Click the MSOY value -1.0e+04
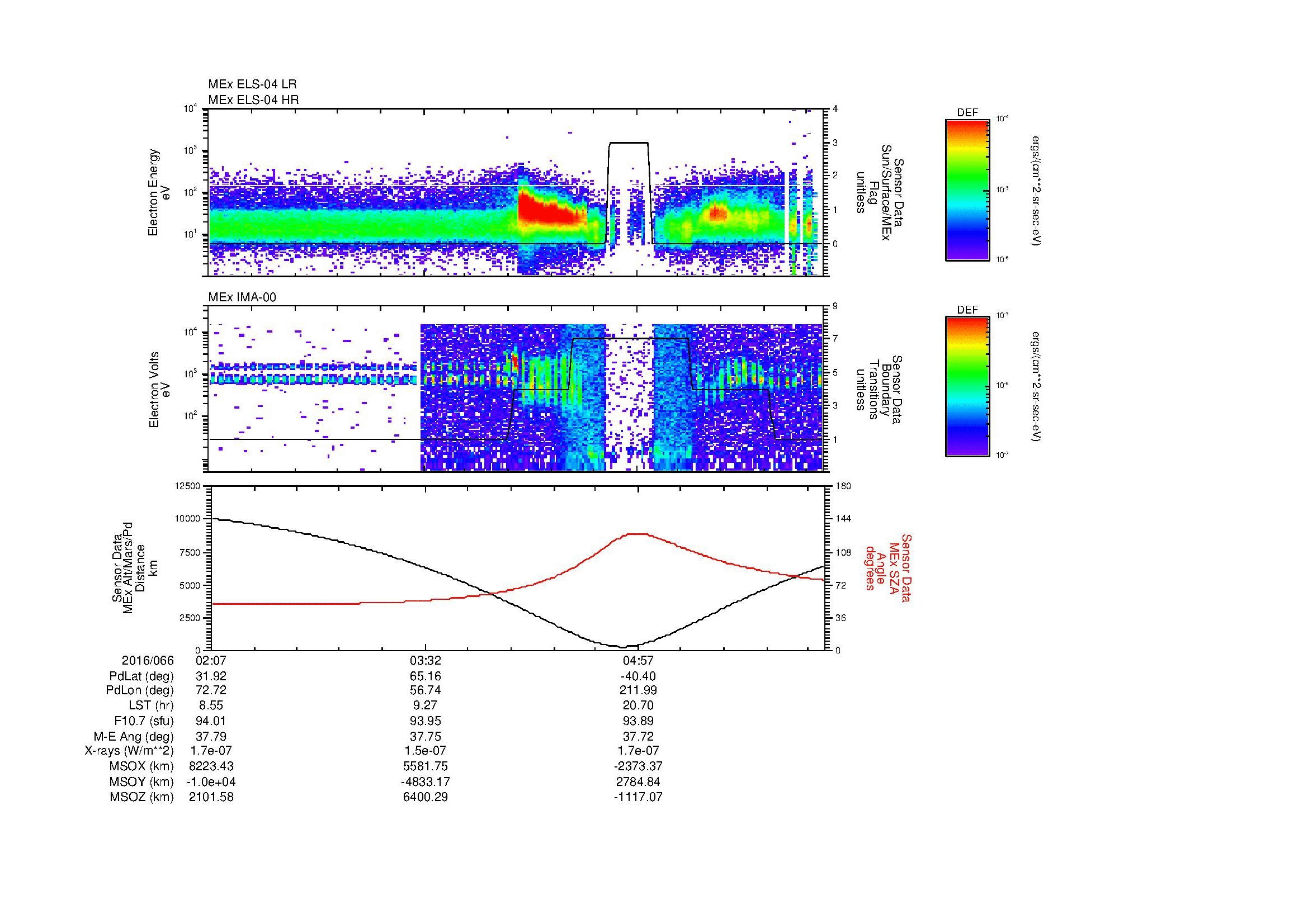The image size is (1308, 924). (211, 781)
